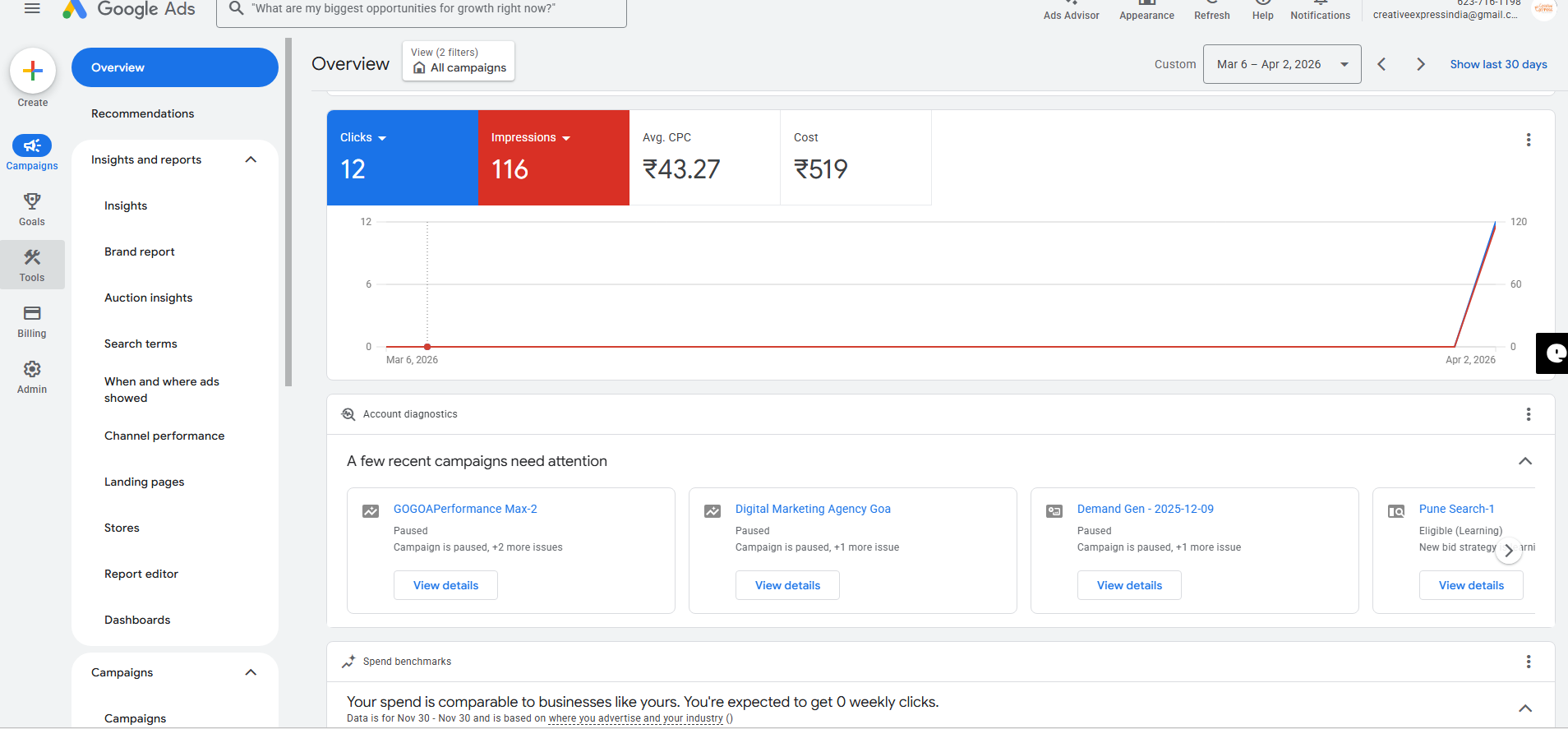
Task: Click the left navigation scrollbar
Action: coord(288,212)
